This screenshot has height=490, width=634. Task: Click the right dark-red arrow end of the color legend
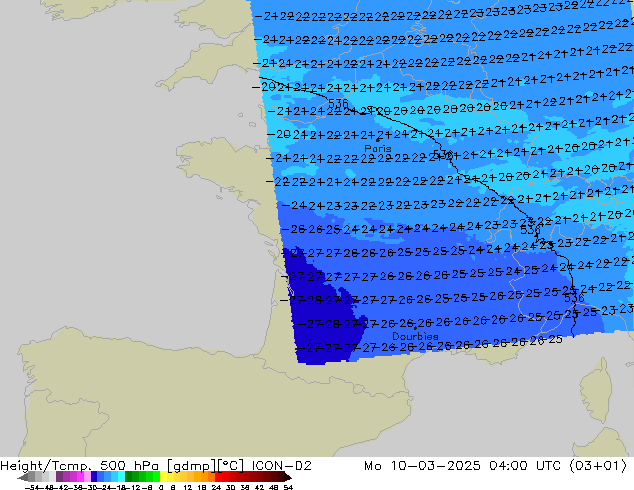288,477
